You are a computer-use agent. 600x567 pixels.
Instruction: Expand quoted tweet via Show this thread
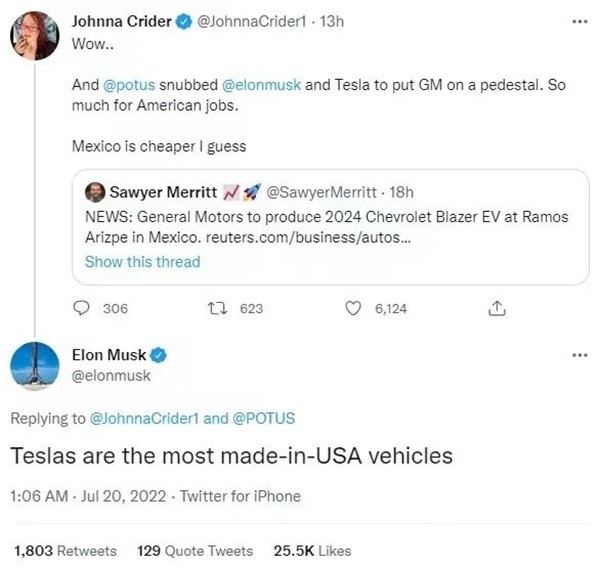tap(142, 262)
